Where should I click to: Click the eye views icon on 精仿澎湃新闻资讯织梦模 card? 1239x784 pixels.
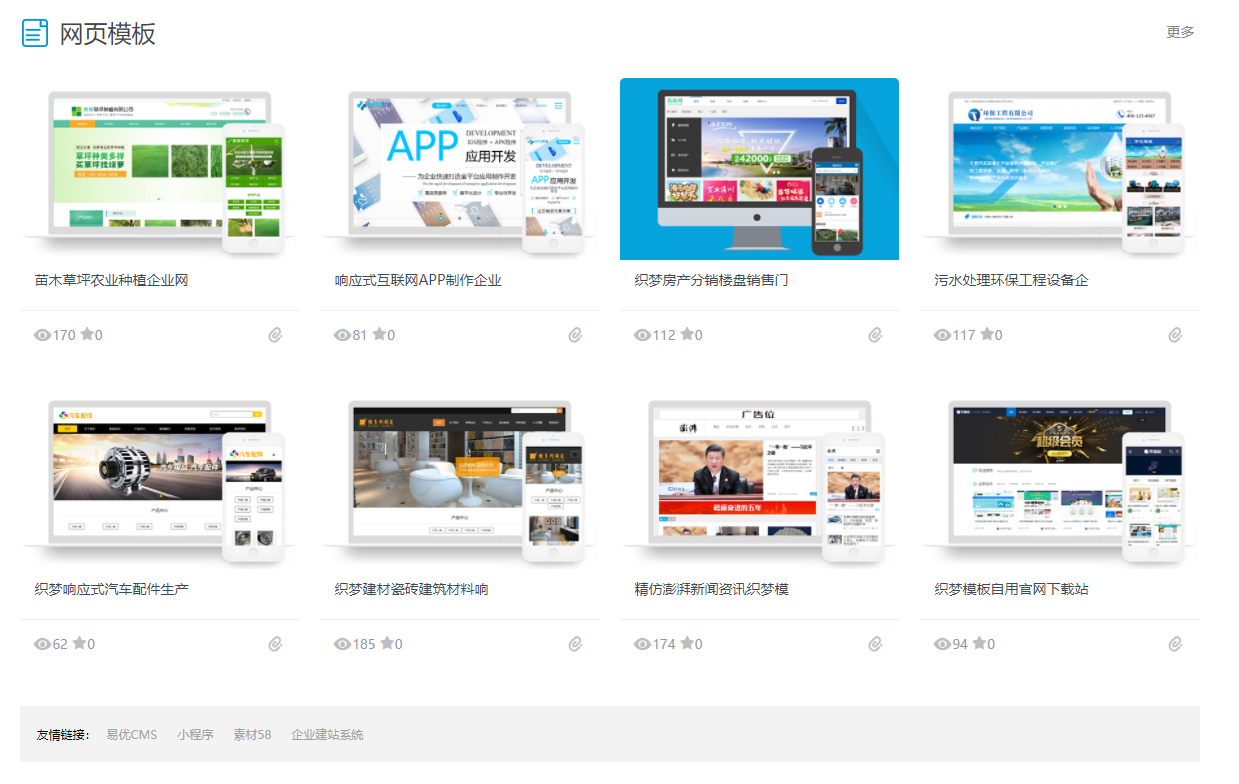[642, 644]
